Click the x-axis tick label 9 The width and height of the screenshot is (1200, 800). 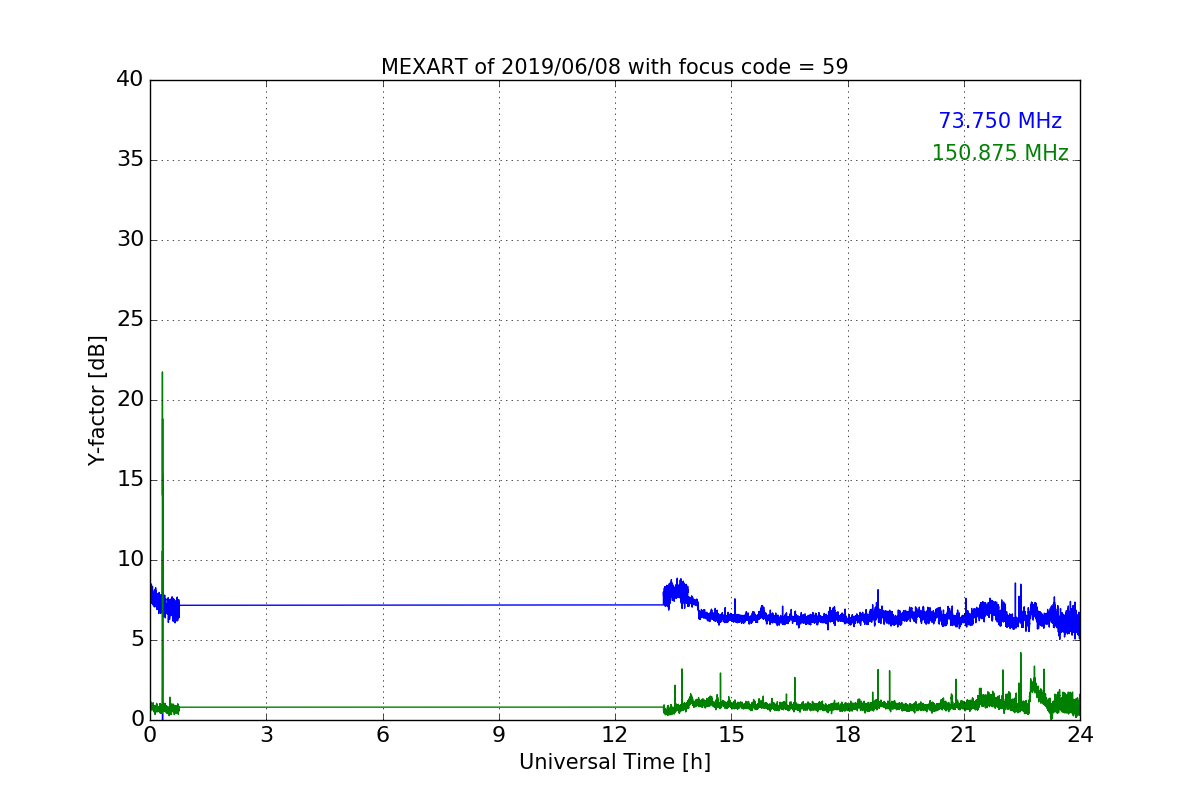(499, 735)
